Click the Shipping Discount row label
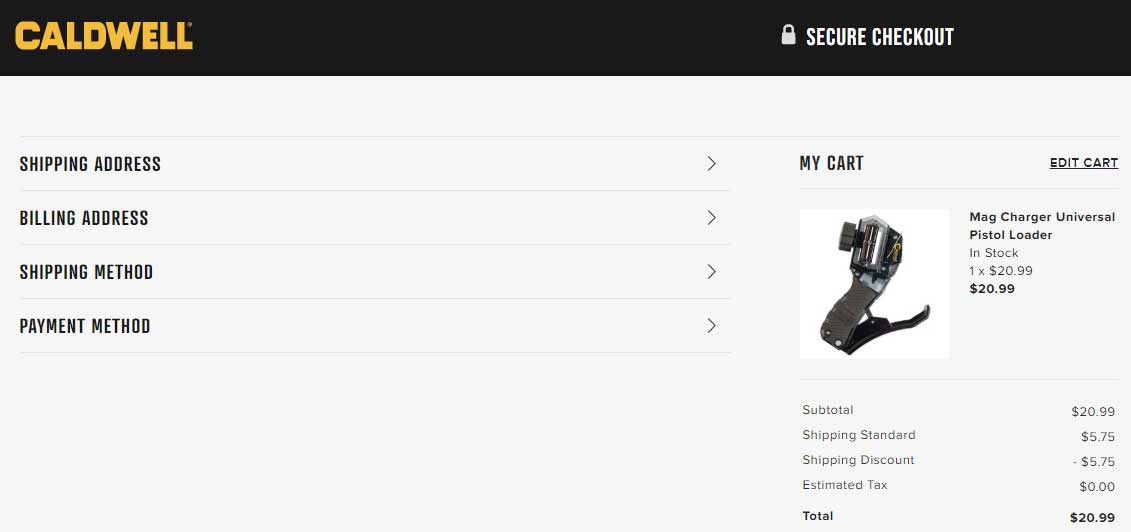 click(858, 460)
